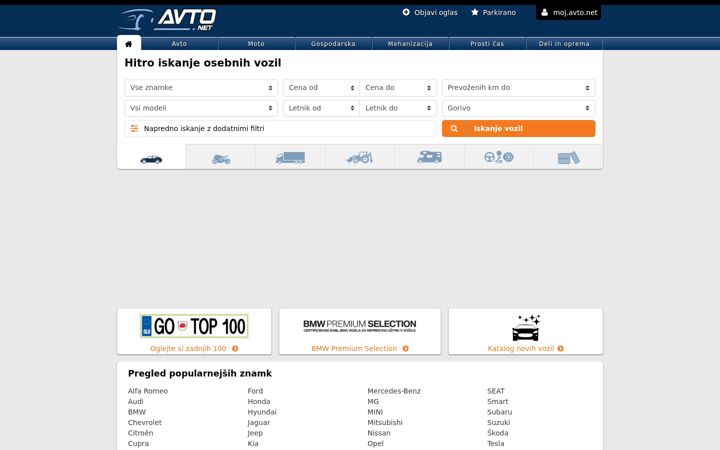The height and width of the screenshot is (450, 720).
Task: Open the Citroën brand link
Action: 141,433
